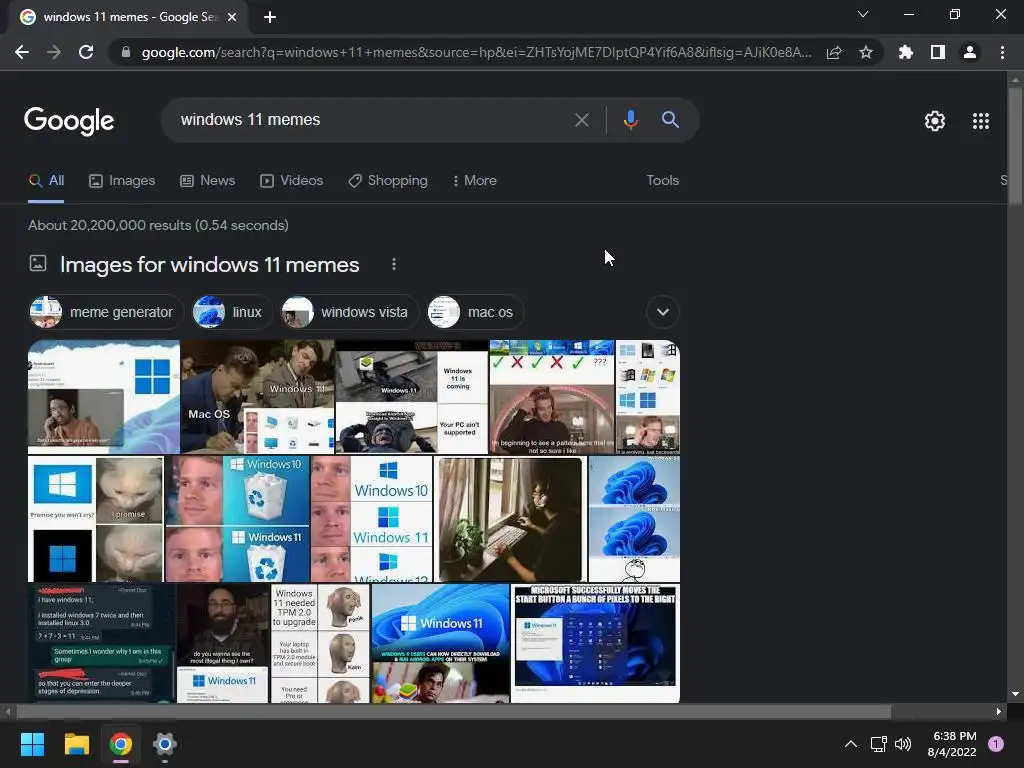The image size is (1024, 768).
Task: Open the person typing by window image
Action: pos(510,519)
